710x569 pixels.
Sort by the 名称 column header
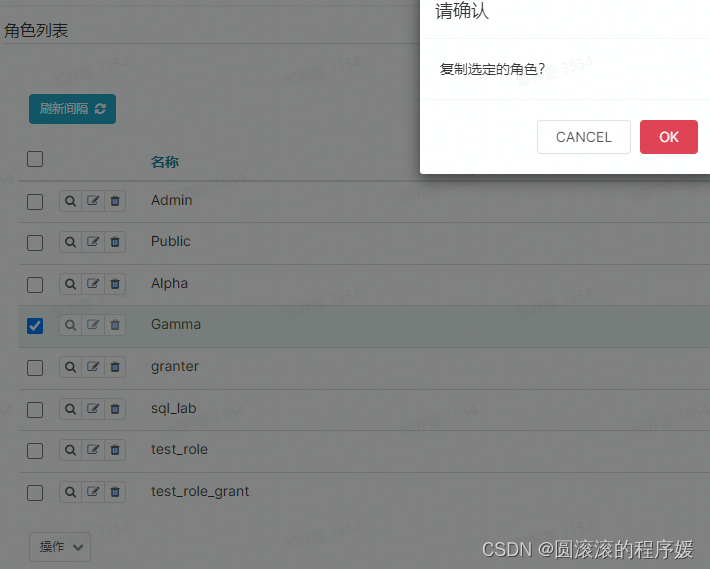click(x=165, y=162)
